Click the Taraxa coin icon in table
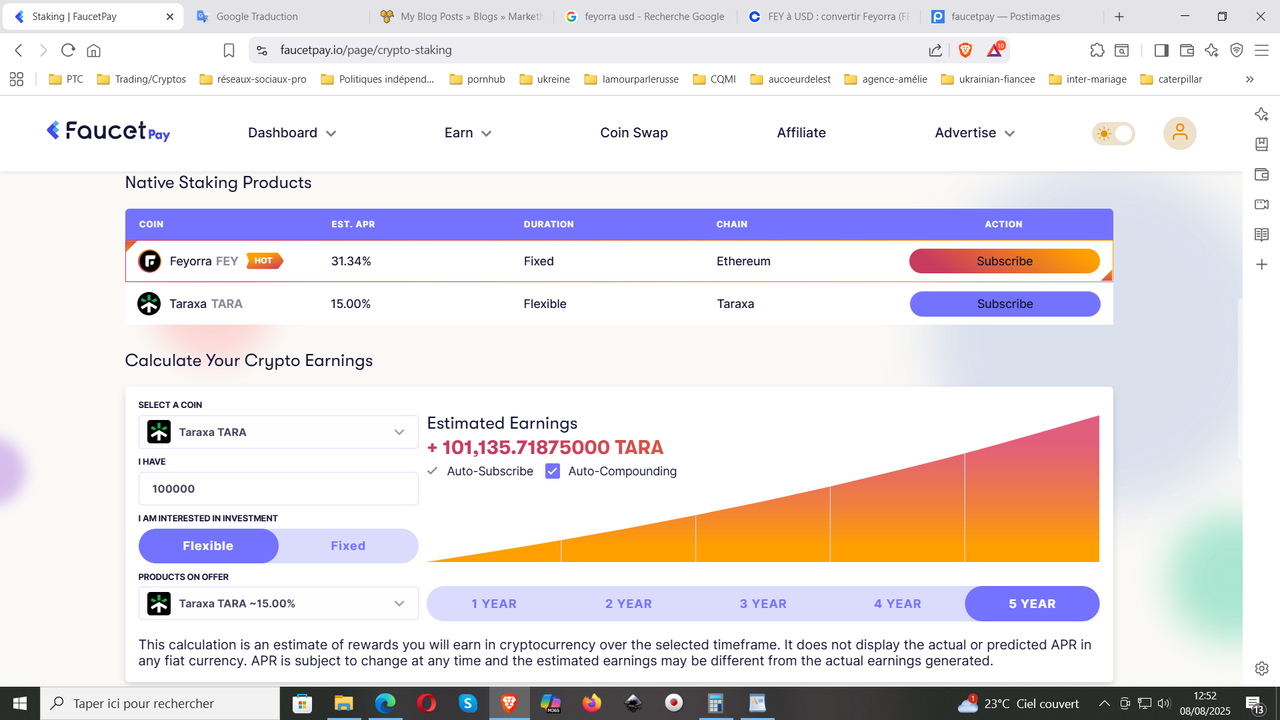1280x720 pixels. point(149,304)
